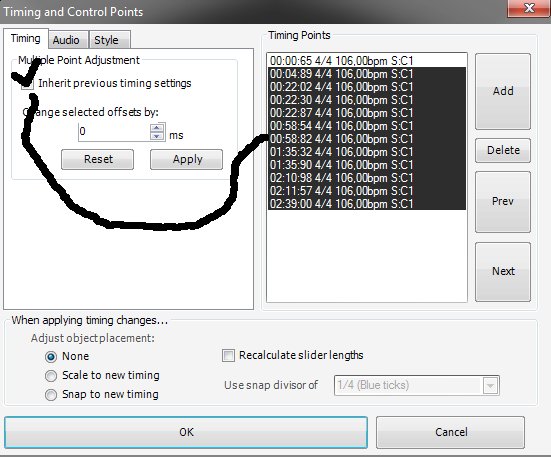551x457 pixels.
Task: Increase offset using the spinner up arrow
Action: click(x=157, y=128)
